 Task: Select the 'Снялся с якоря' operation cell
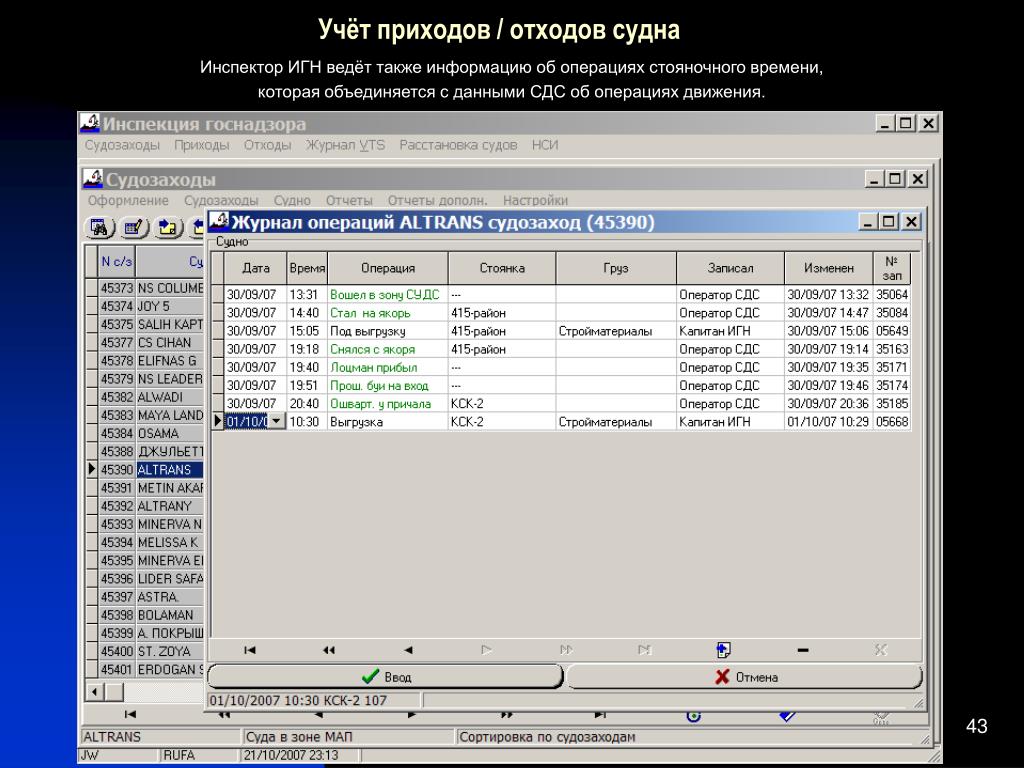[388, 349]
